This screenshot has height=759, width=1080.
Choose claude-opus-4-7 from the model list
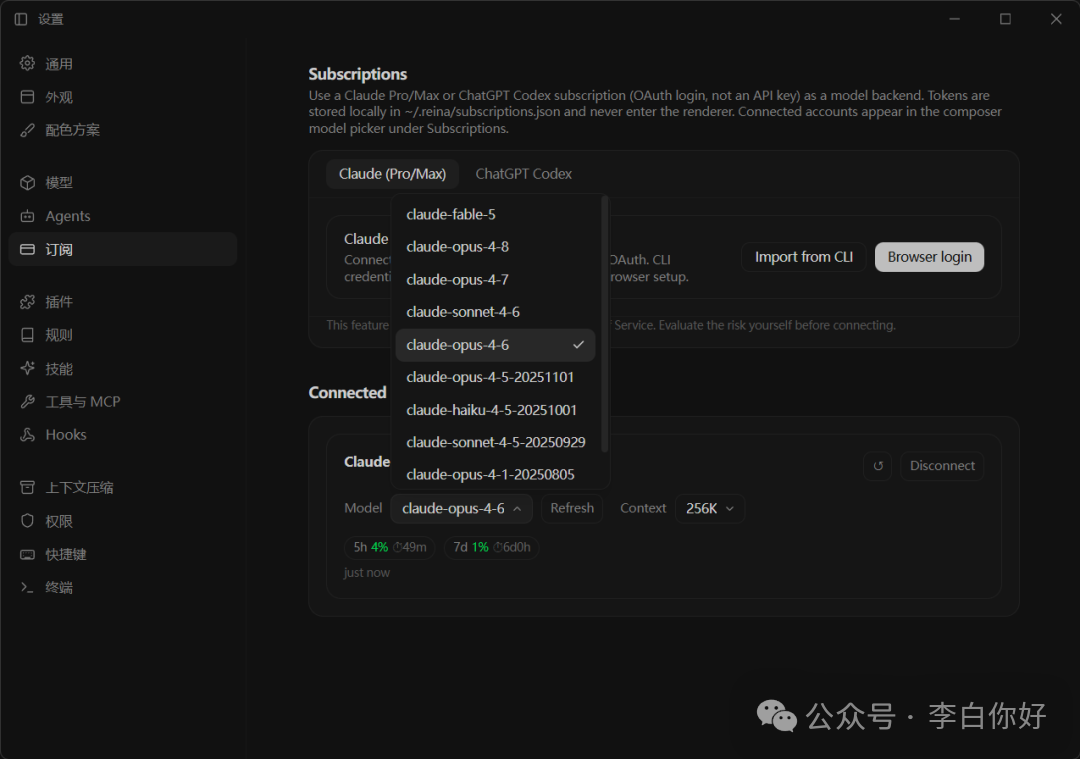point(495,280)
